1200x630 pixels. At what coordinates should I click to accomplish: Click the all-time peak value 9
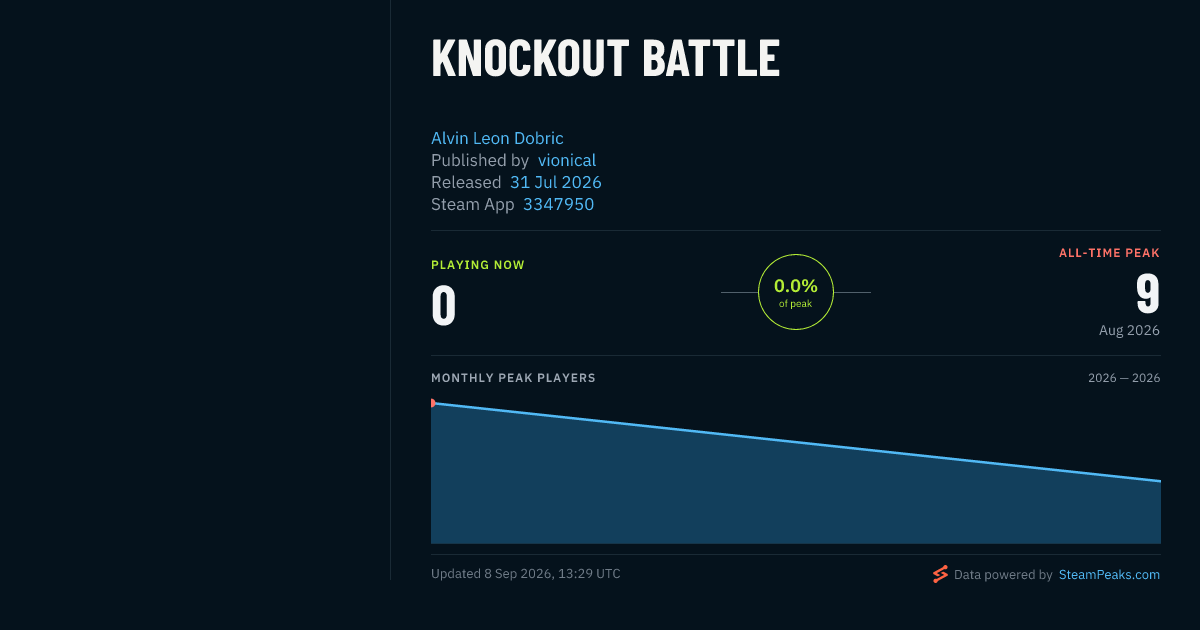(x=1148, y=294)
